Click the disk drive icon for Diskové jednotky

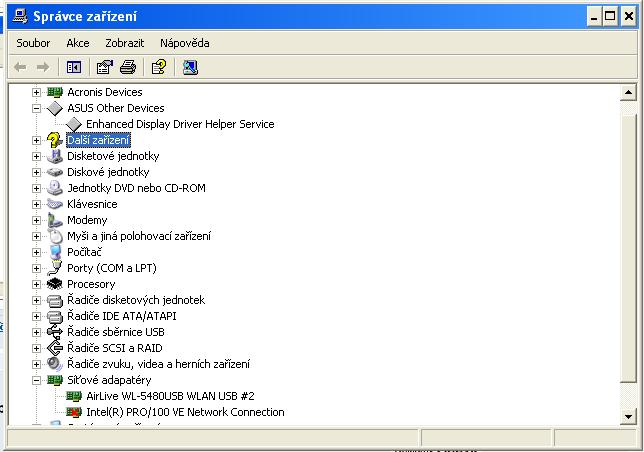tap(54, 172)
